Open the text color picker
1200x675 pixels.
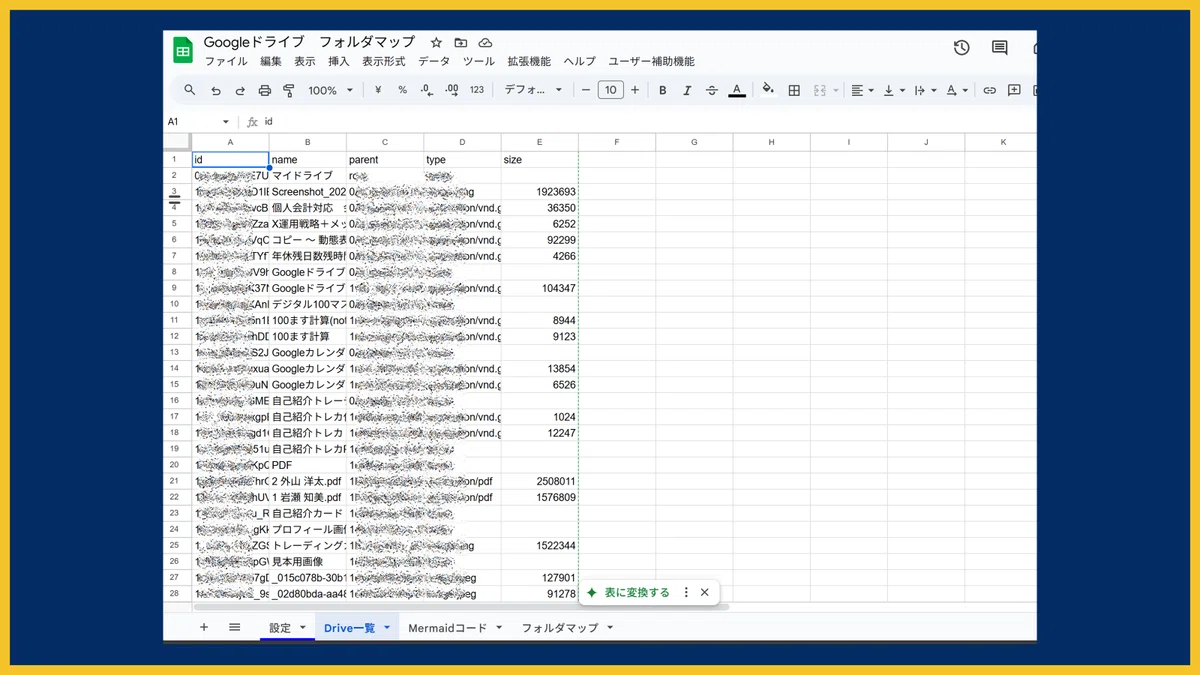pyautogui.click(x=737, y=90)
